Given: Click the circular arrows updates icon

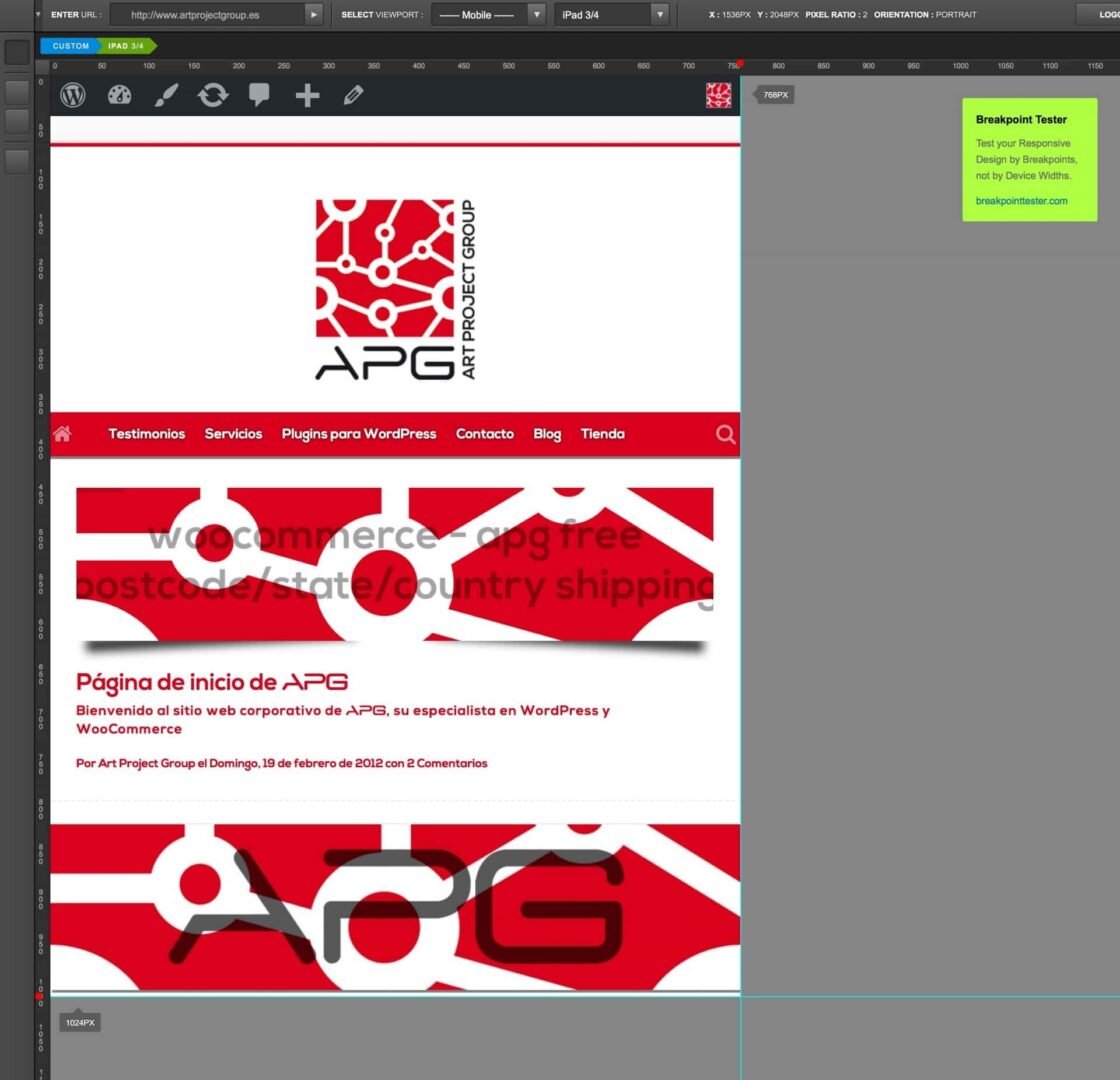Looking at the screenshot, I should (213, 95).
